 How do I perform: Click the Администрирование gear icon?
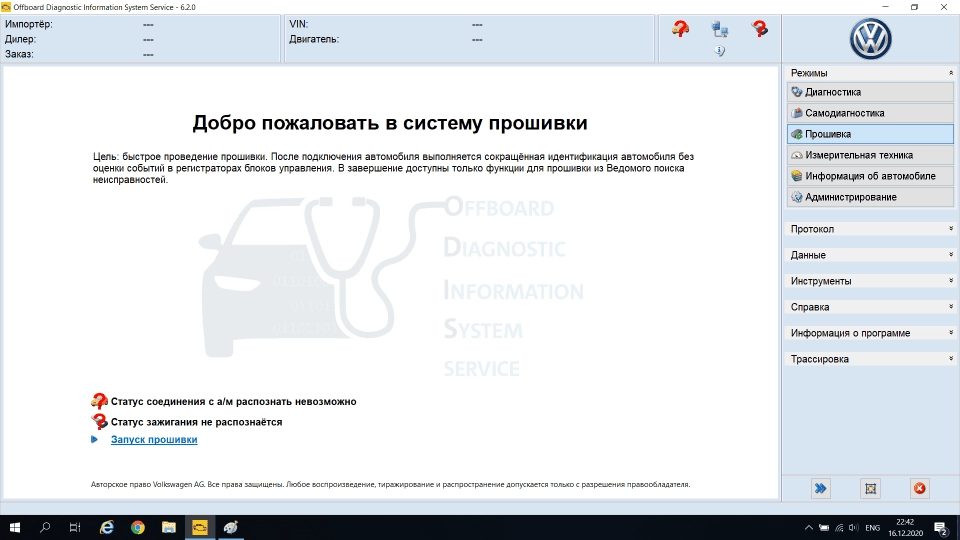797,197
